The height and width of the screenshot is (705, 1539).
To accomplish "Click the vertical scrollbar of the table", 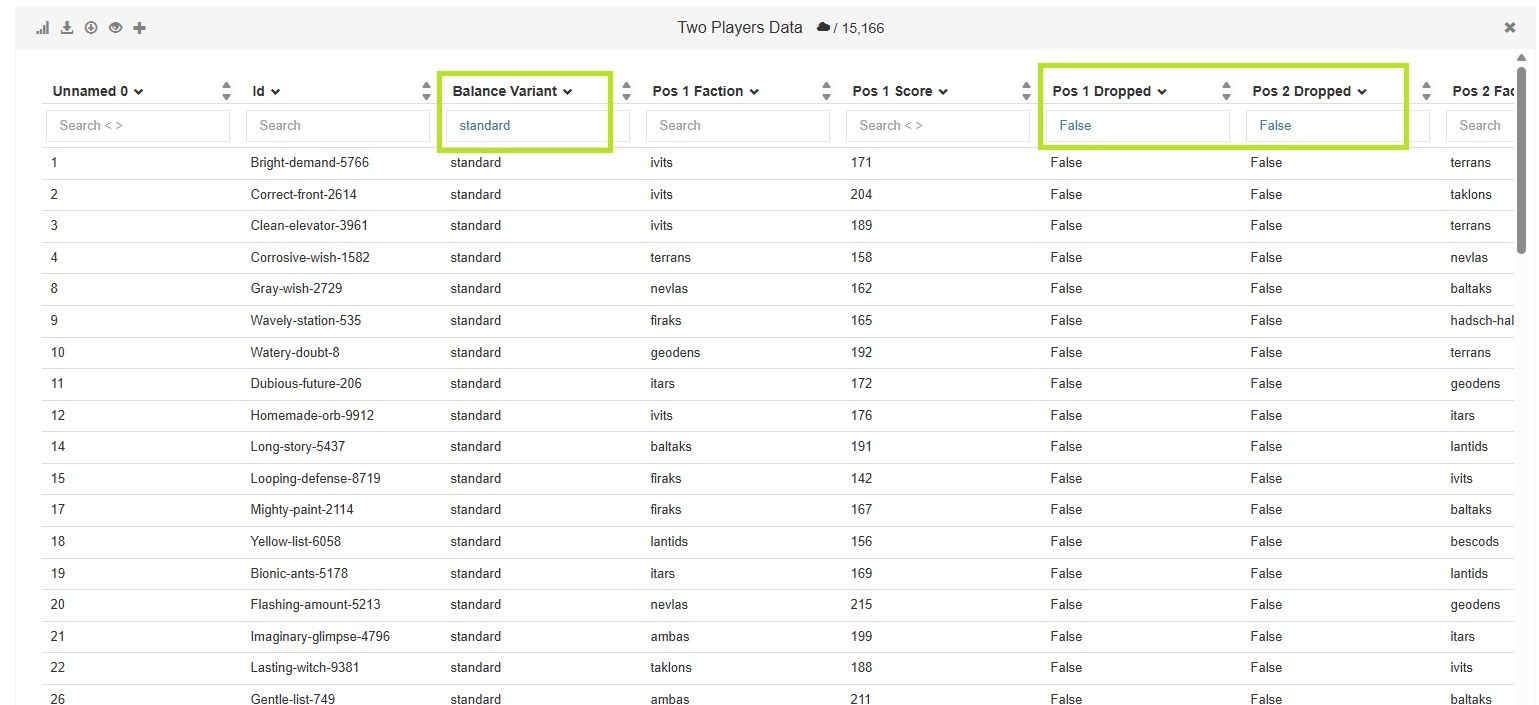I will [1521, 160].
